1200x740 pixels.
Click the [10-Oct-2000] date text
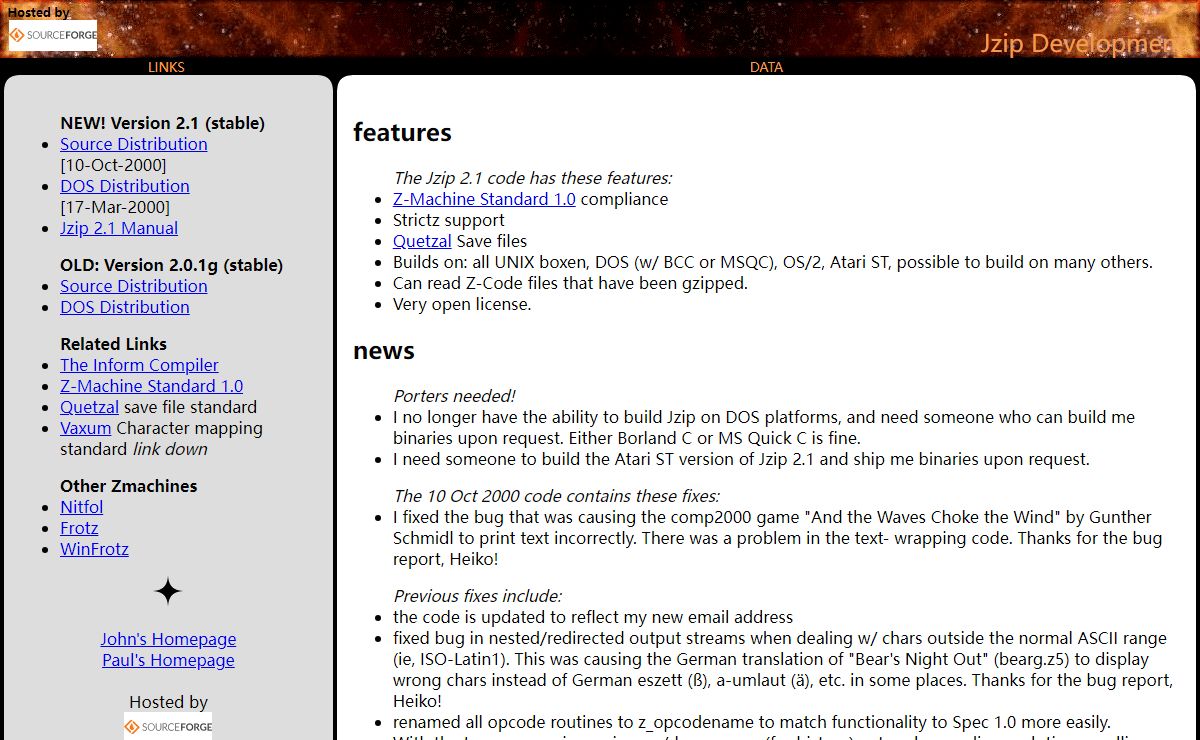[113, 165]
